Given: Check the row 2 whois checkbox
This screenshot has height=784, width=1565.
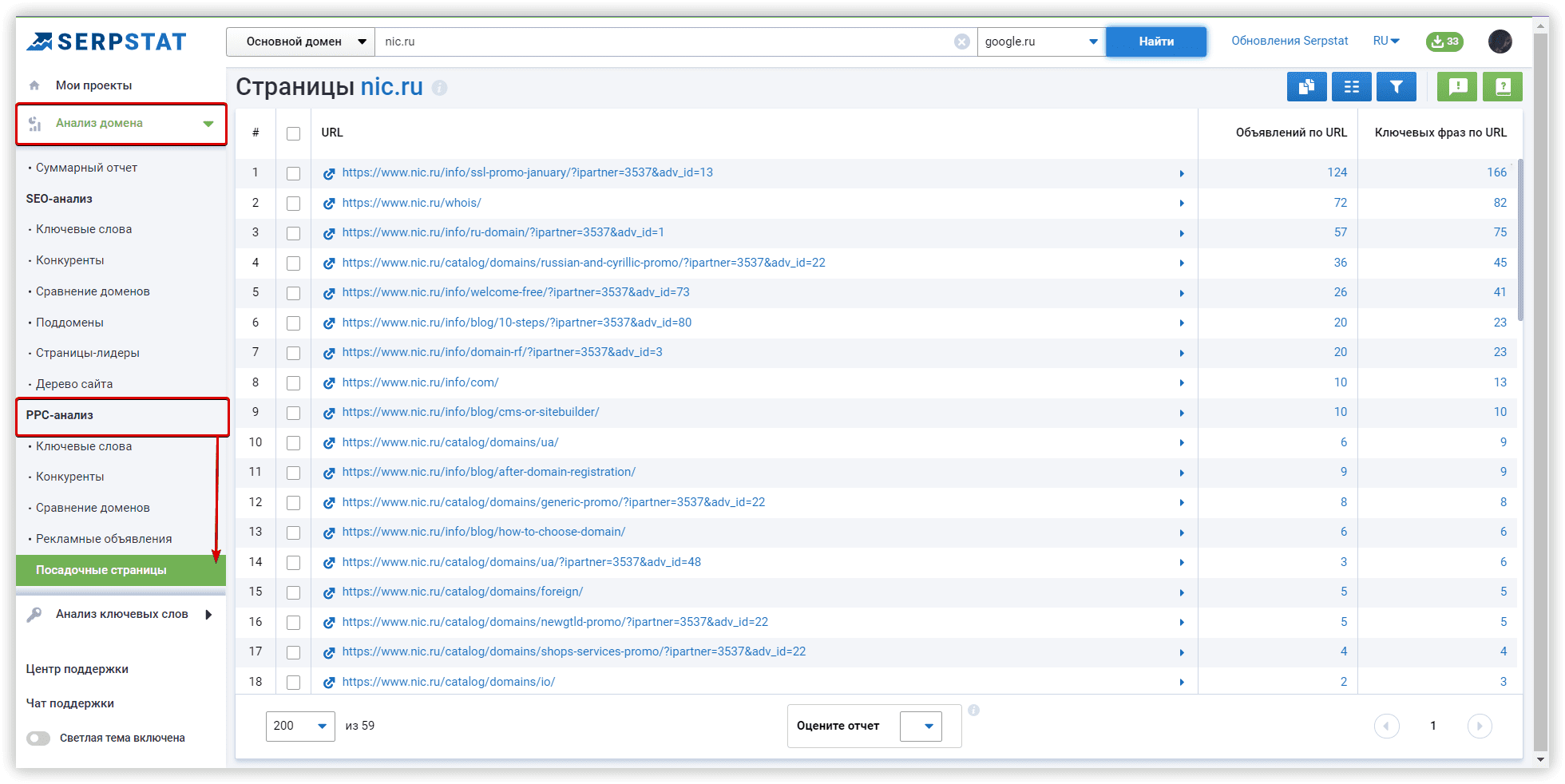Looking at the screenshot, I should point(294,204).
